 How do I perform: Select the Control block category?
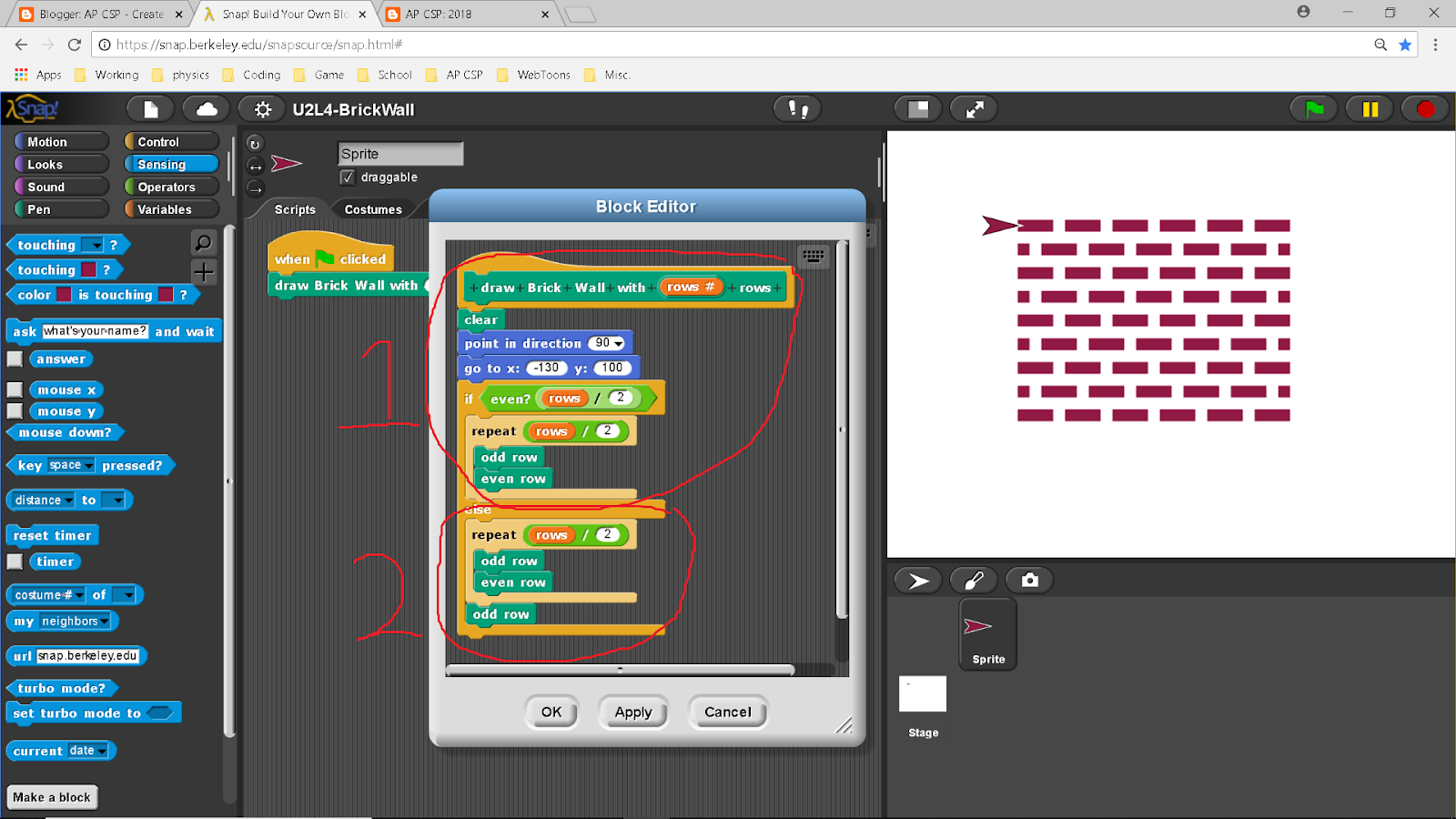[x=172, y=142]
